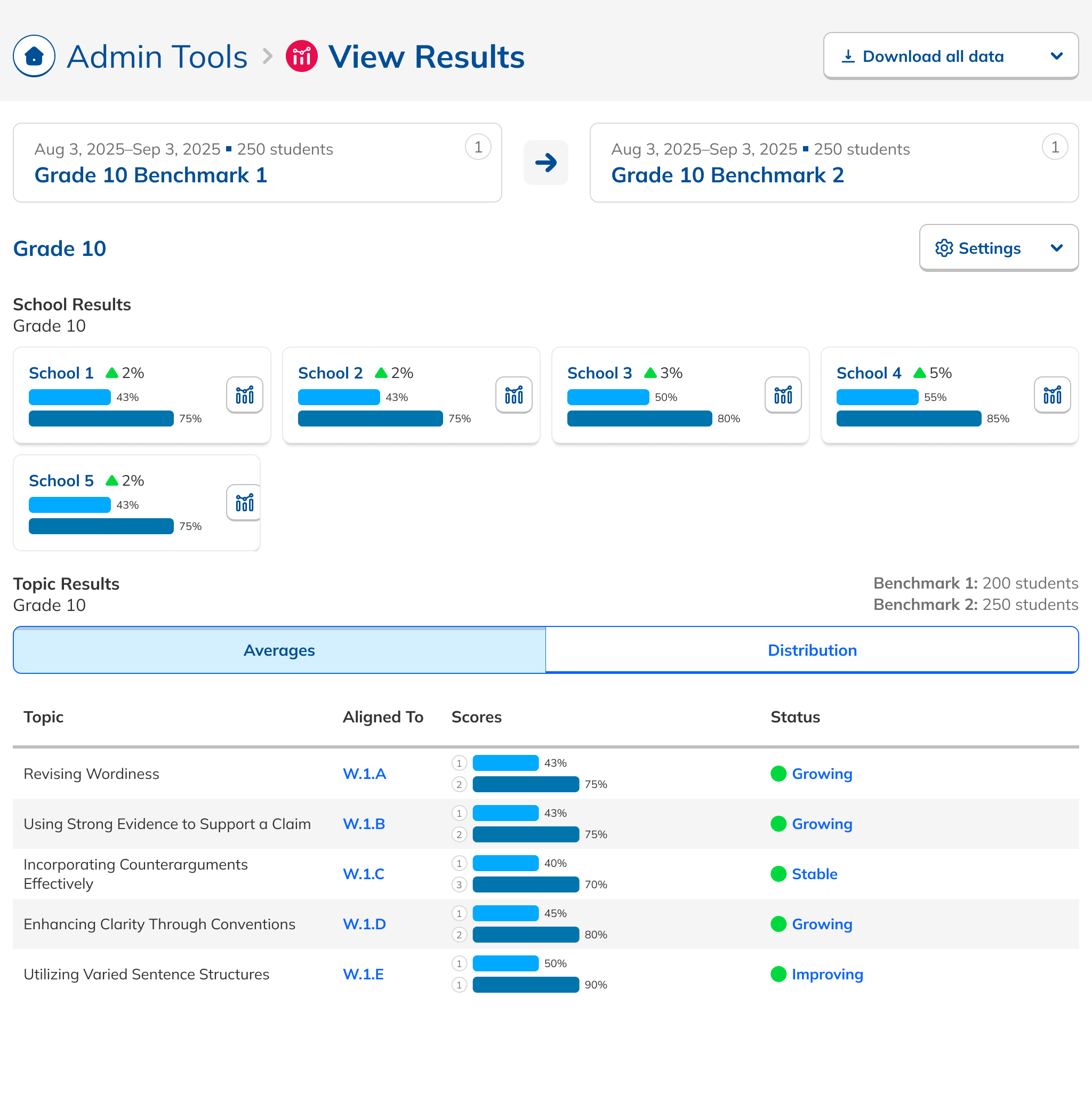The image size is (1092, 1110).
Task: Open School 2 chart icon button
Action: coord(513,395)
